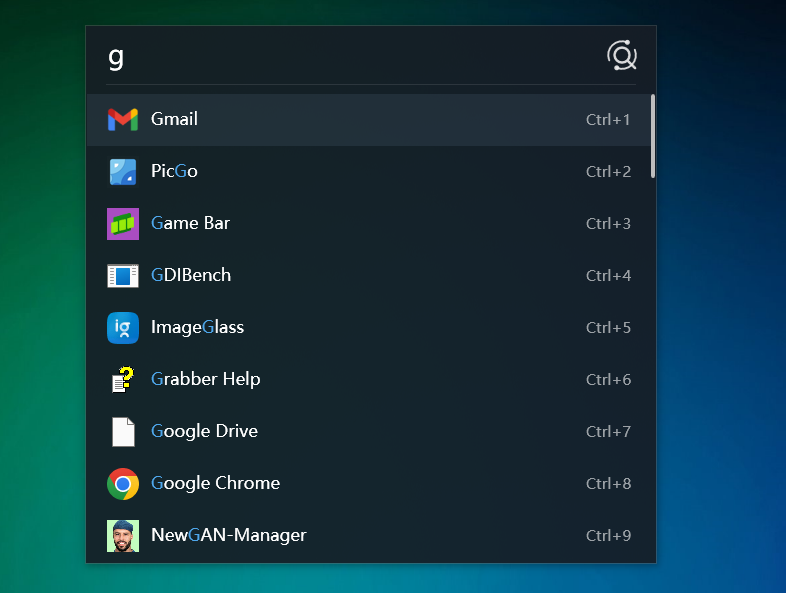Click the Grabber Help question mark icon

[123, 379]
